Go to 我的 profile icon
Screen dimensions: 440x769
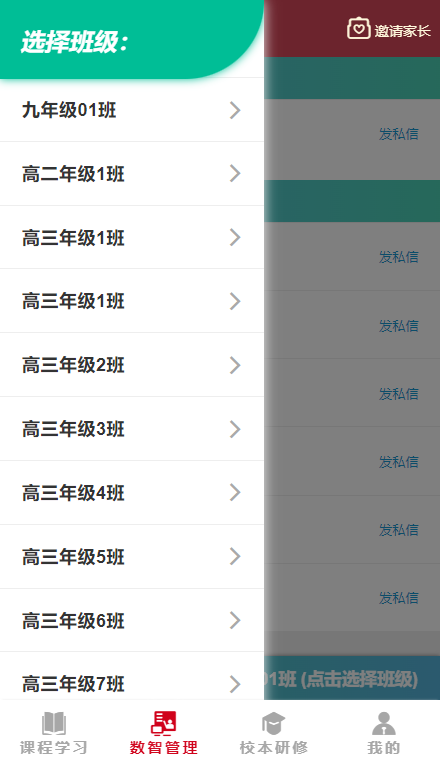tap(384, 723)
